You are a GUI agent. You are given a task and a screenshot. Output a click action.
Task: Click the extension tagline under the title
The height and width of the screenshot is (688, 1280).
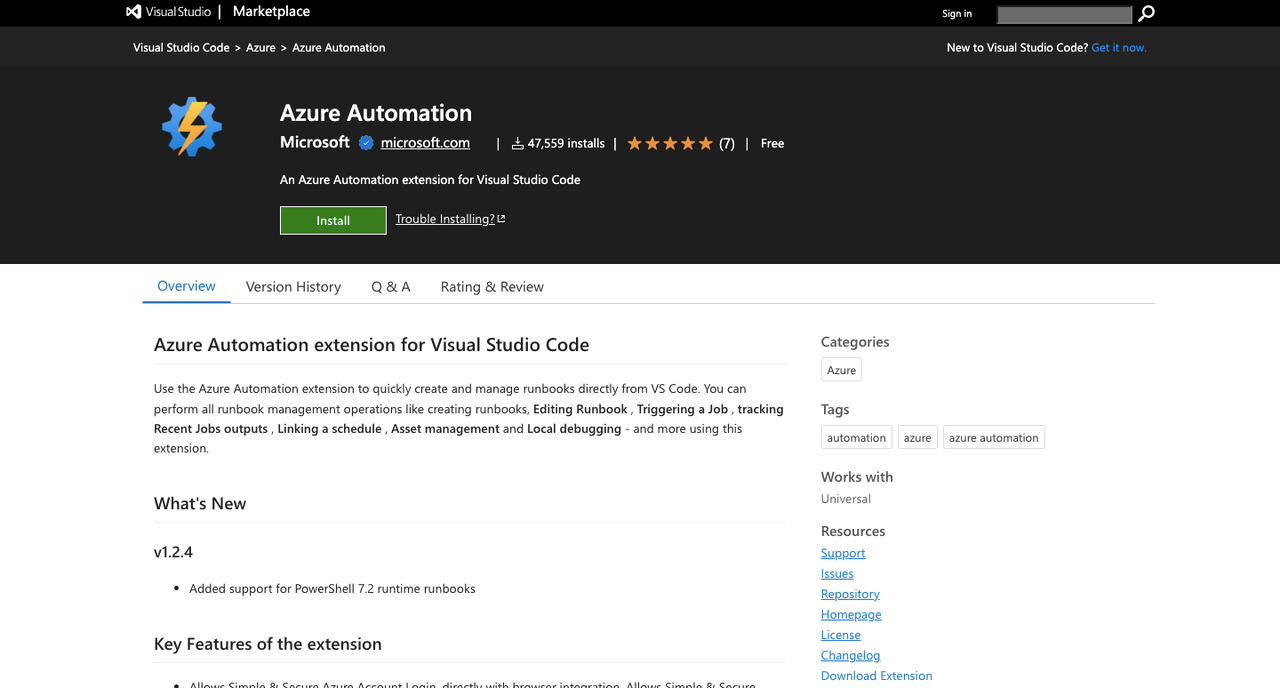click(430, 180)
